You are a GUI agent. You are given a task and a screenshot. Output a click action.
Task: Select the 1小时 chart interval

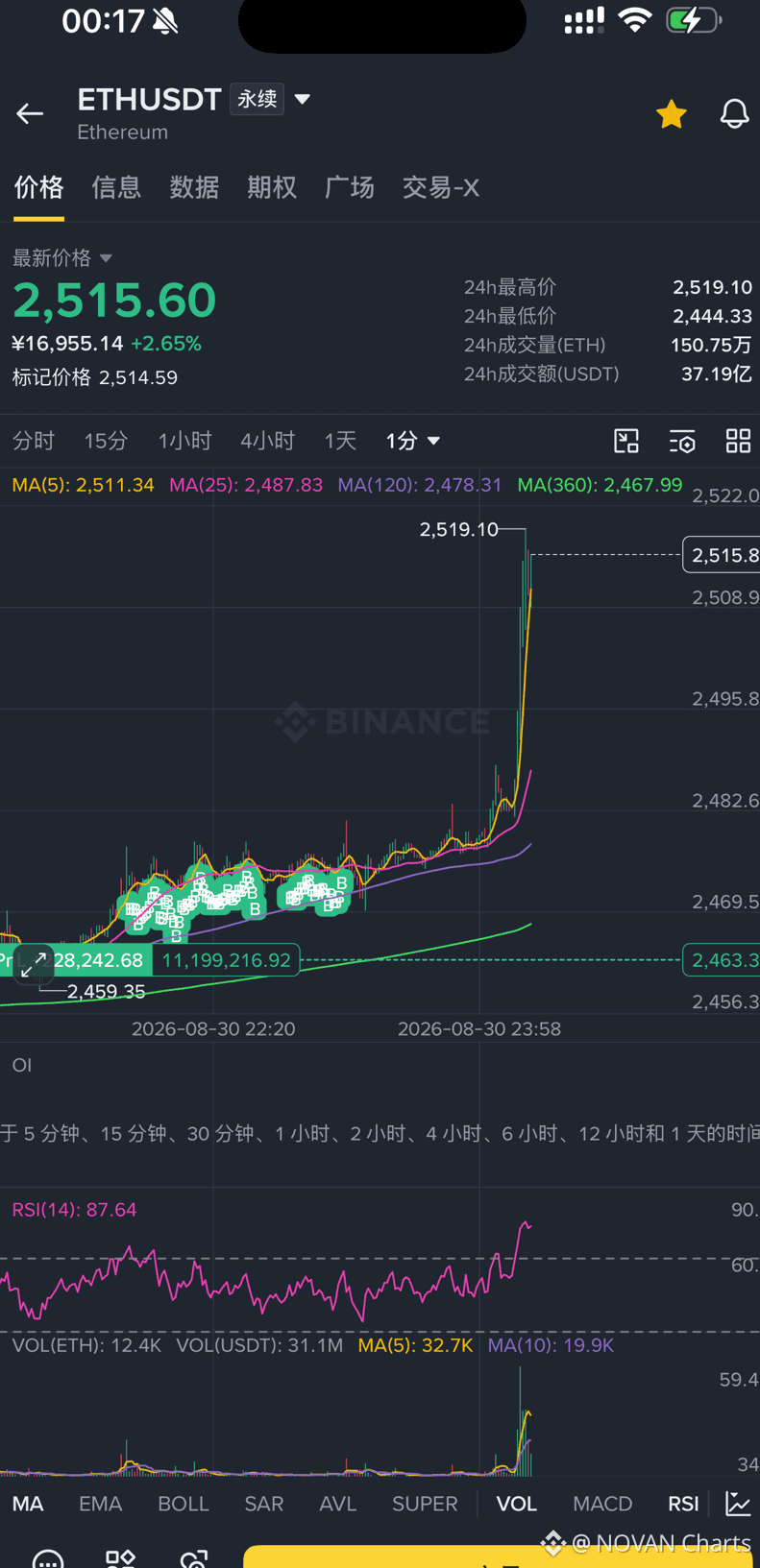[x=184, y=441]
